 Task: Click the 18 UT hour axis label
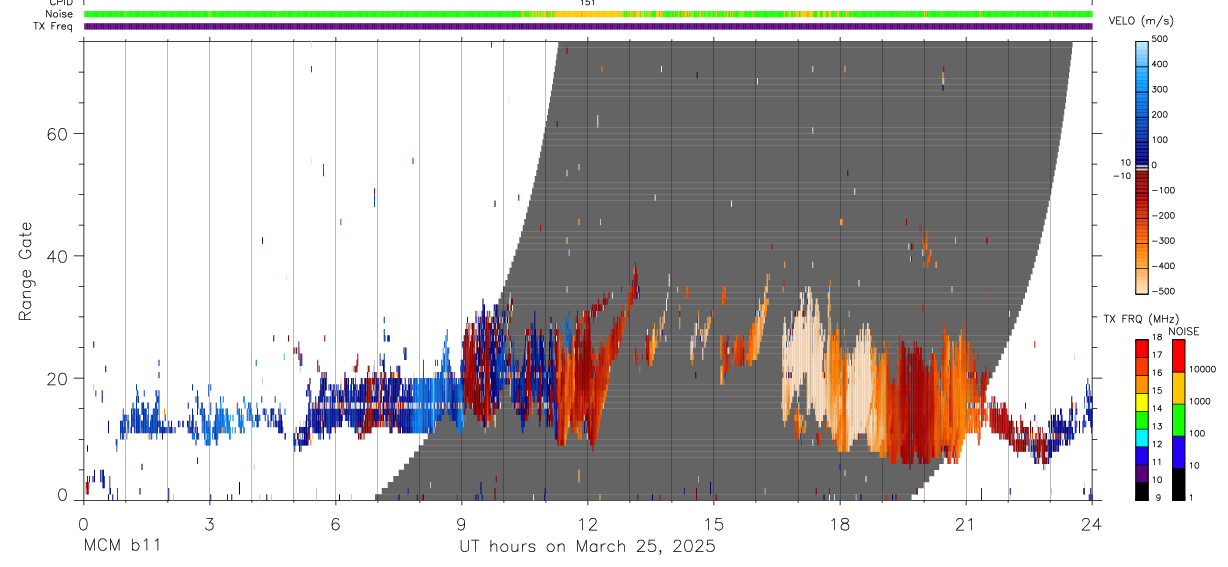click(840, 524)
